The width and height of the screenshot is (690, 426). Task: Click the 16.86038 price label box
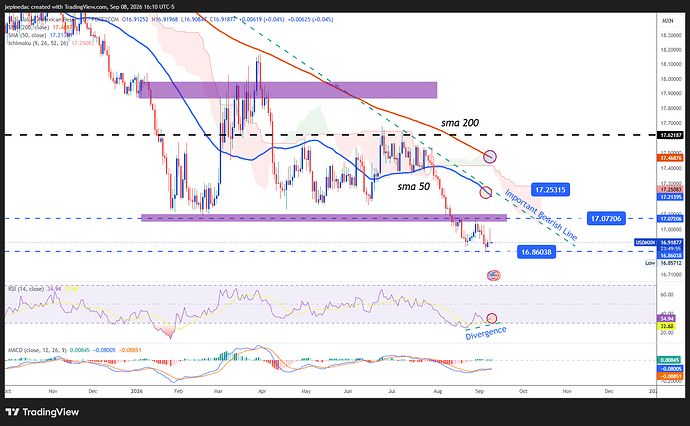[x=536, y=252]
